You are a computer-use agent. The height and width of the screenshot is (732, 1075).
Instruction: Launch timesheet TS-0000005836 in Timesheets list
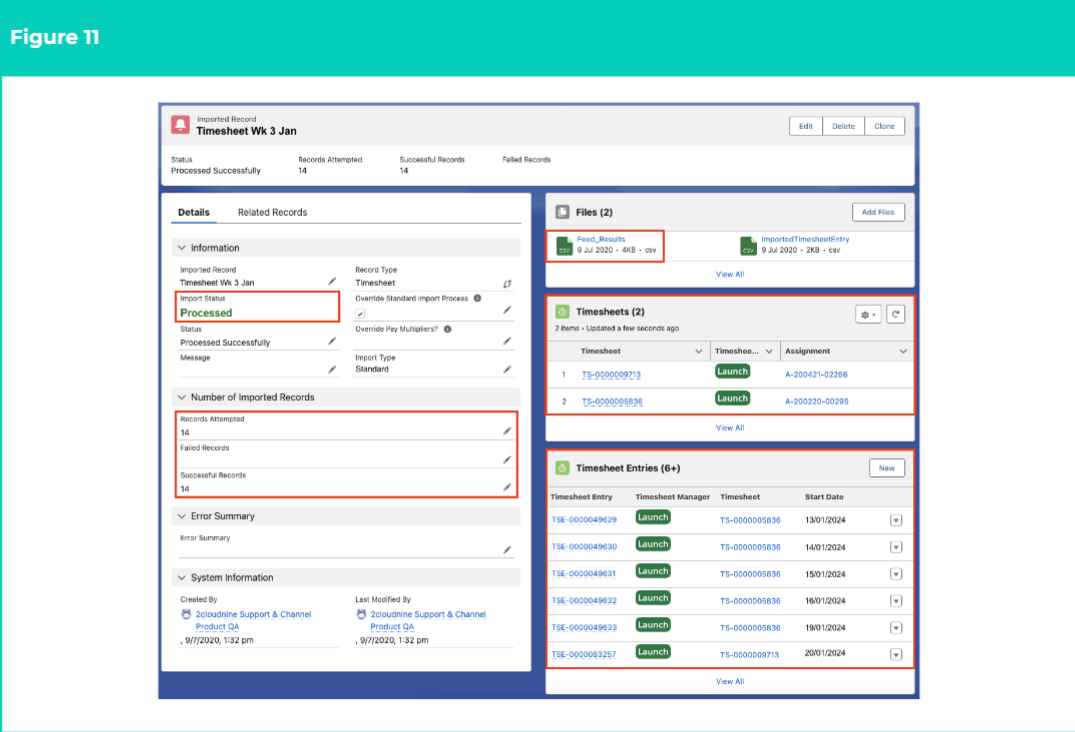(732, 398)
